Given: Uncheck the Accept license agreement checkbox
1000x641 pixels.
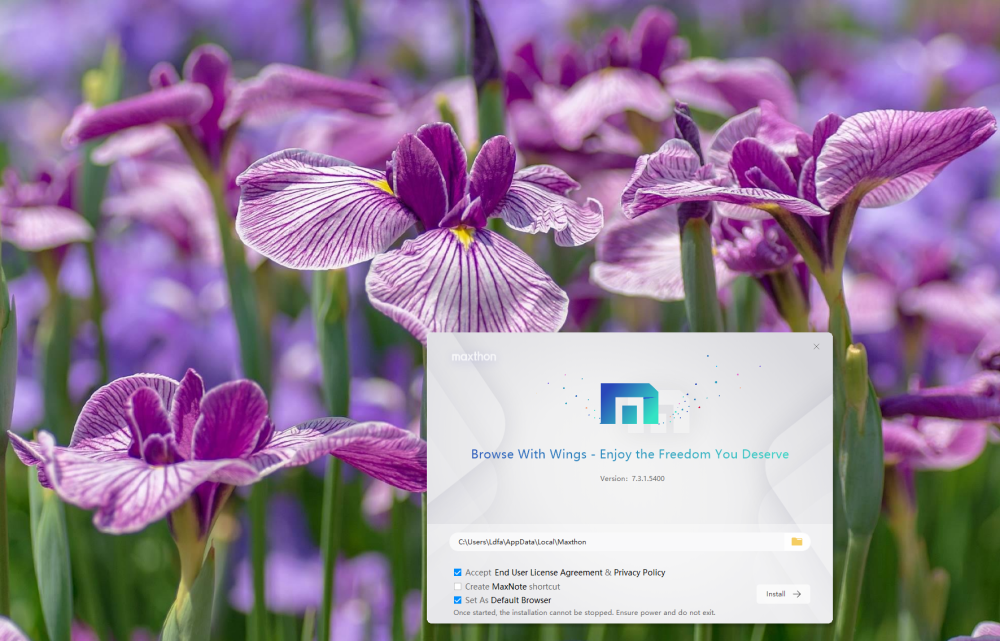Looking at the screenshot, I should pos(458,573).
